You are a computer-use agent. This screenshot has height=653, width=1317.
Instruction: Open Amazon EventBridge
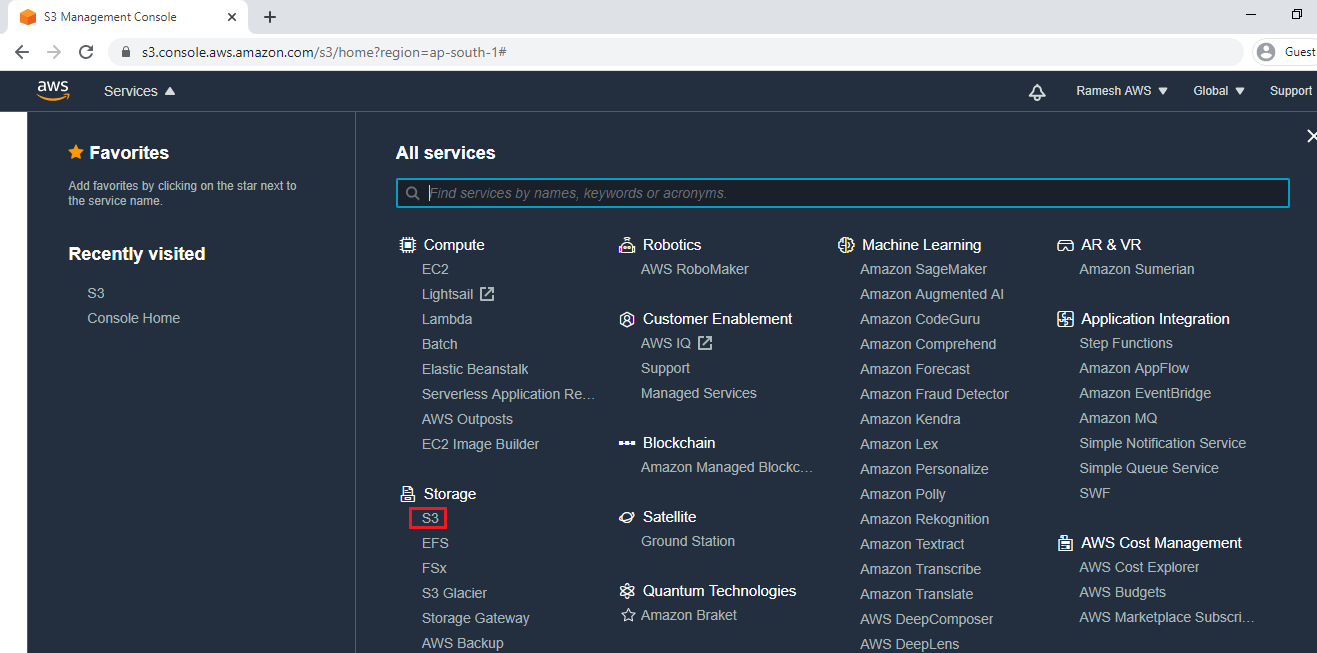click(x=1145, y=393)
